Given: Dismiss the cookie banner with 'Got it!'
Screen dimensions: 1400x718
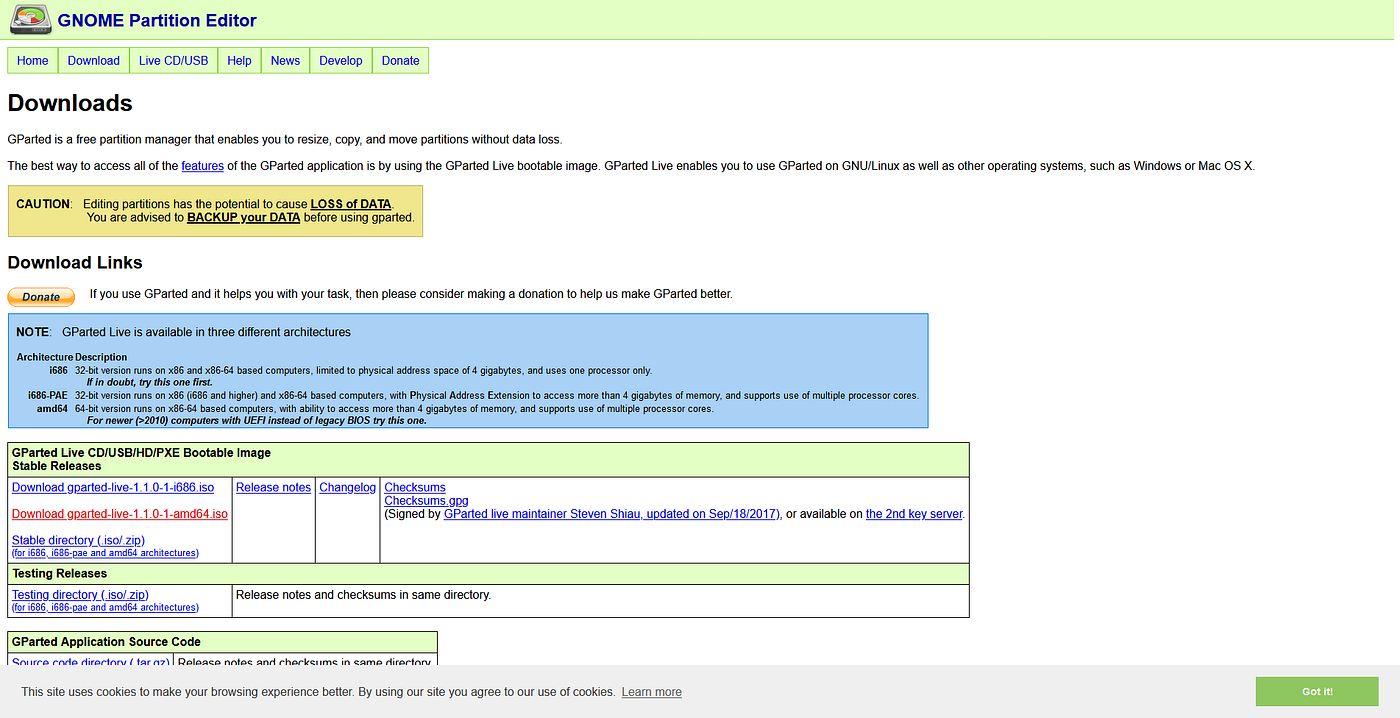Looking at the screenshot, I should pos(1317,692).
